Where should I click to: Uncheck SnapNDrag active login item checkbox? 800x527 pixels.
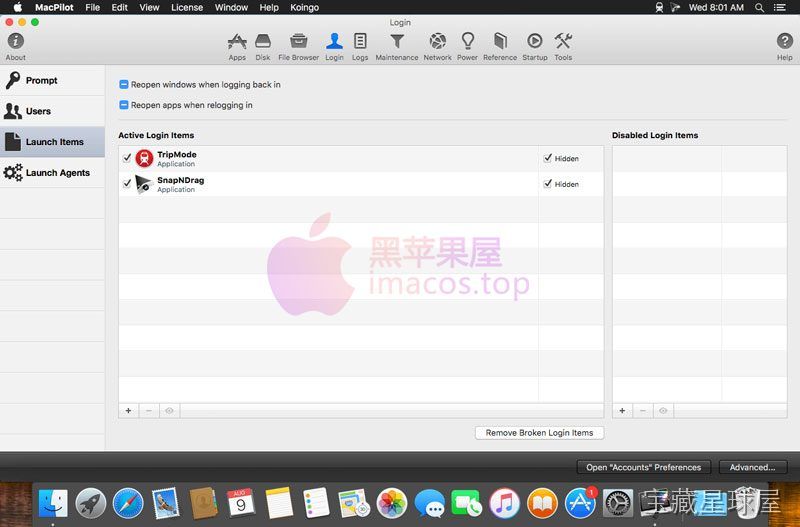[x=127, y=184]
